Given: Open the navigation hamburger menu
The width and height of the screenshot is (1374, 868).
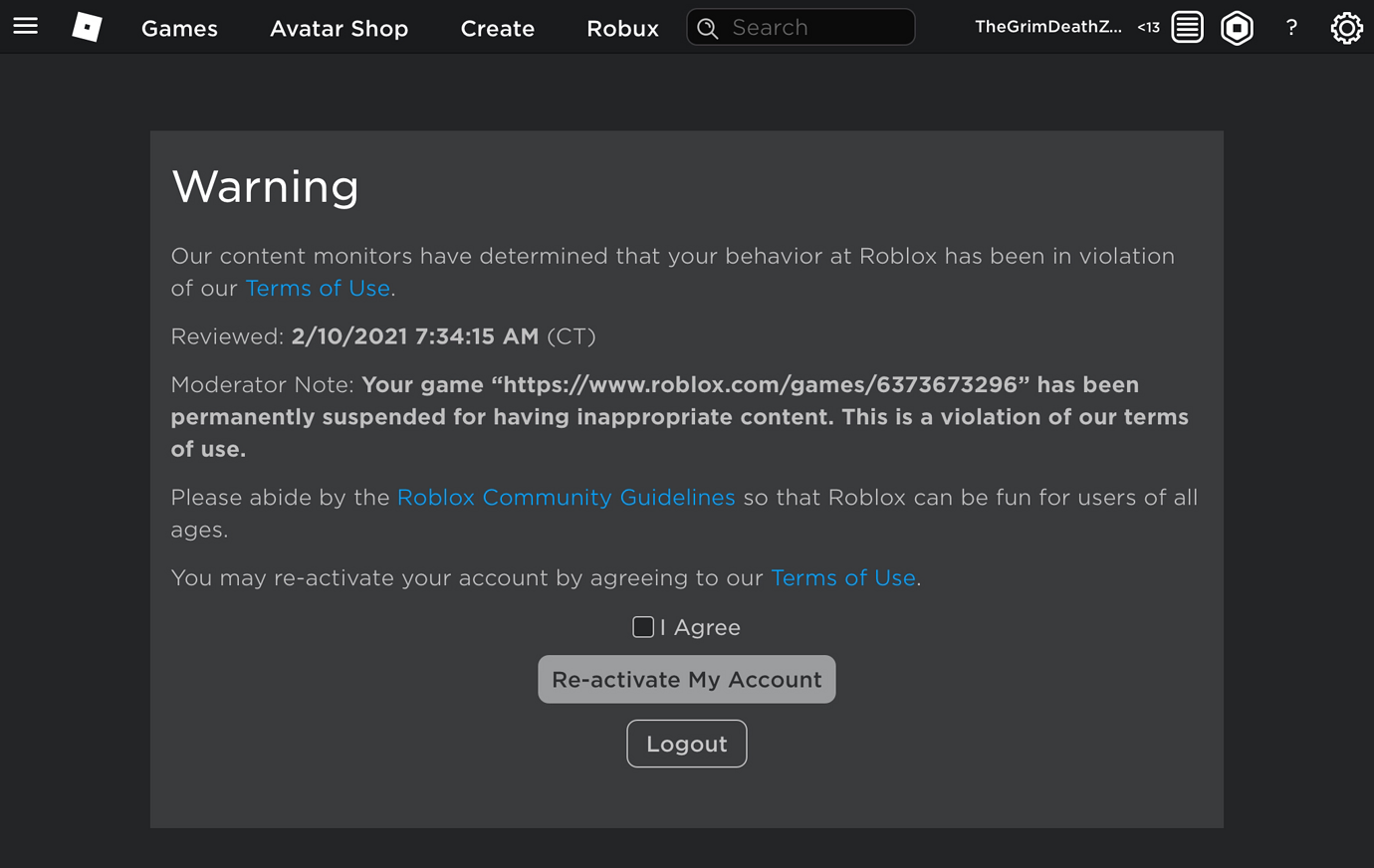Looking at the screenshot, I should click(25, 27).
